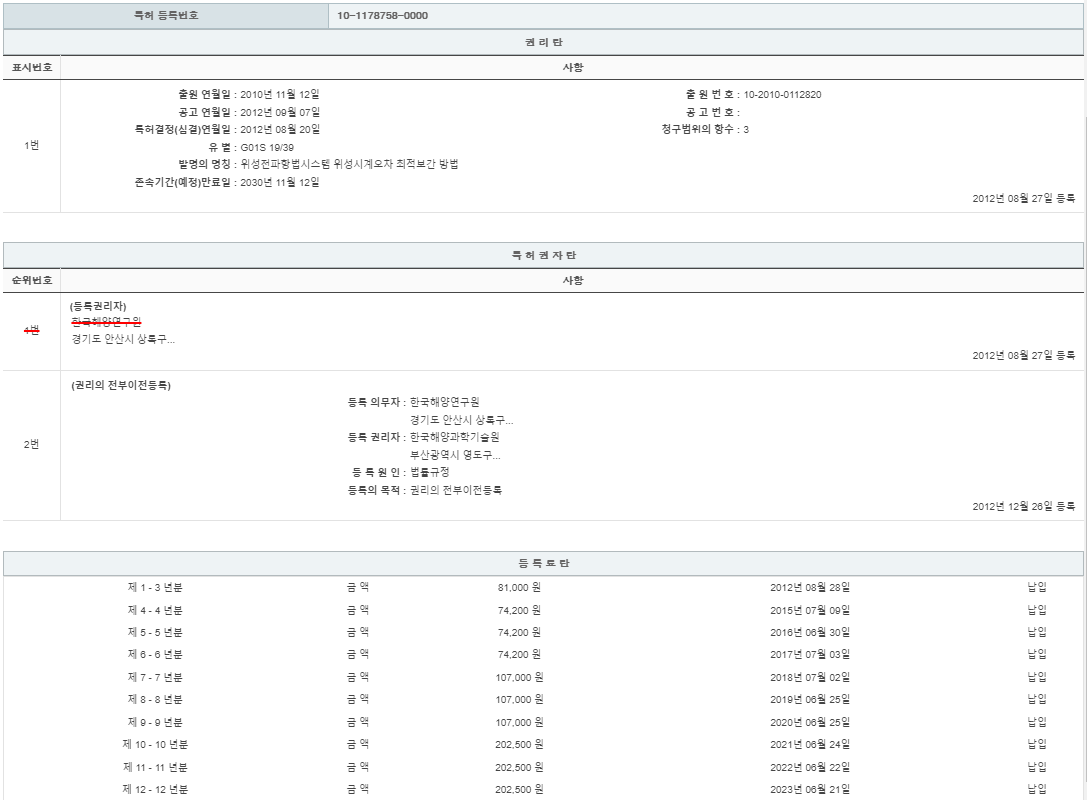Select the 제 1 - 3 년분 fee row

pyautogui.click(x=155, y=587)
